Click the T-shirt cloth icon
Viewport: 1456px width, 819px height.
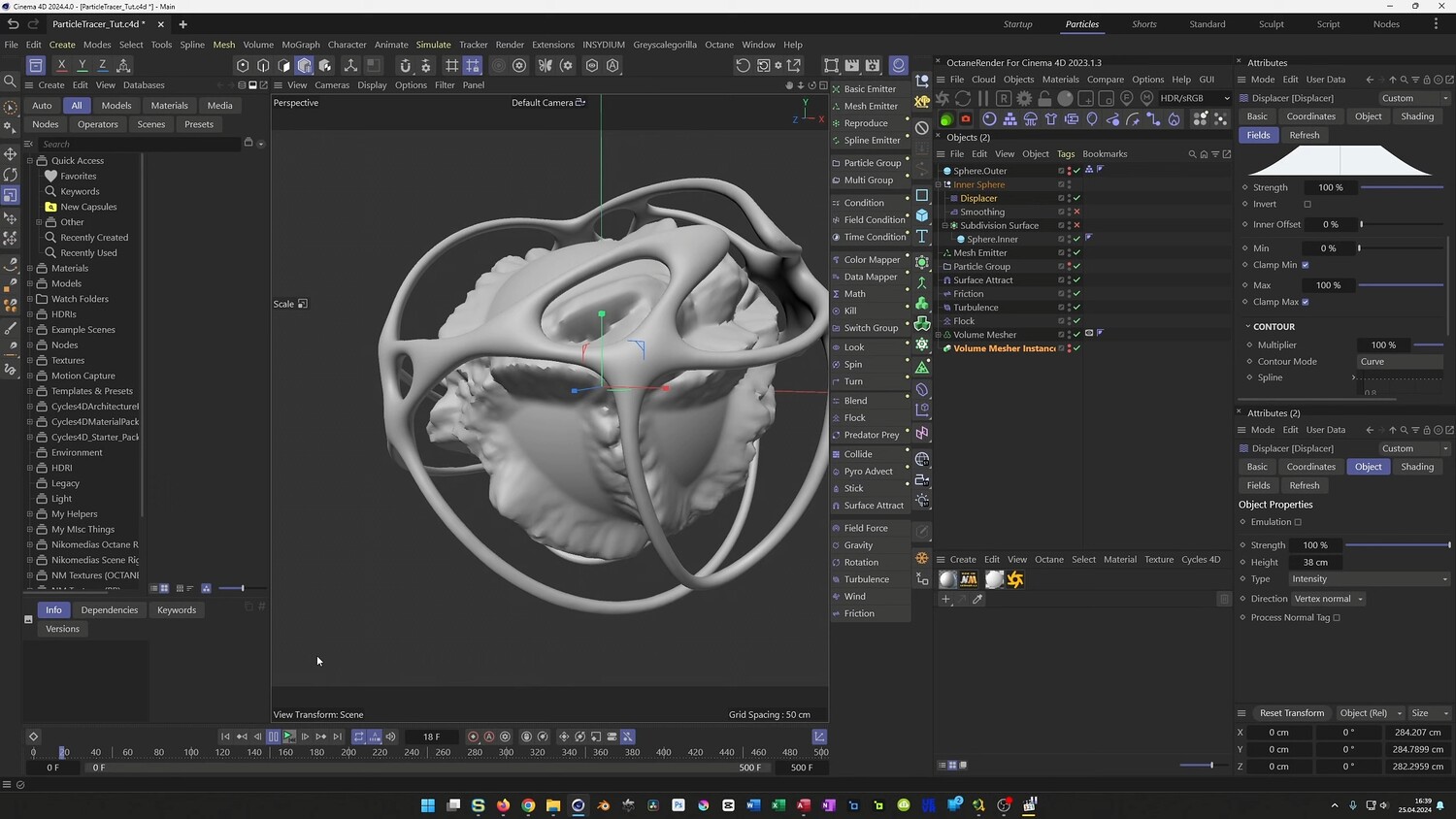(1051, 118)
